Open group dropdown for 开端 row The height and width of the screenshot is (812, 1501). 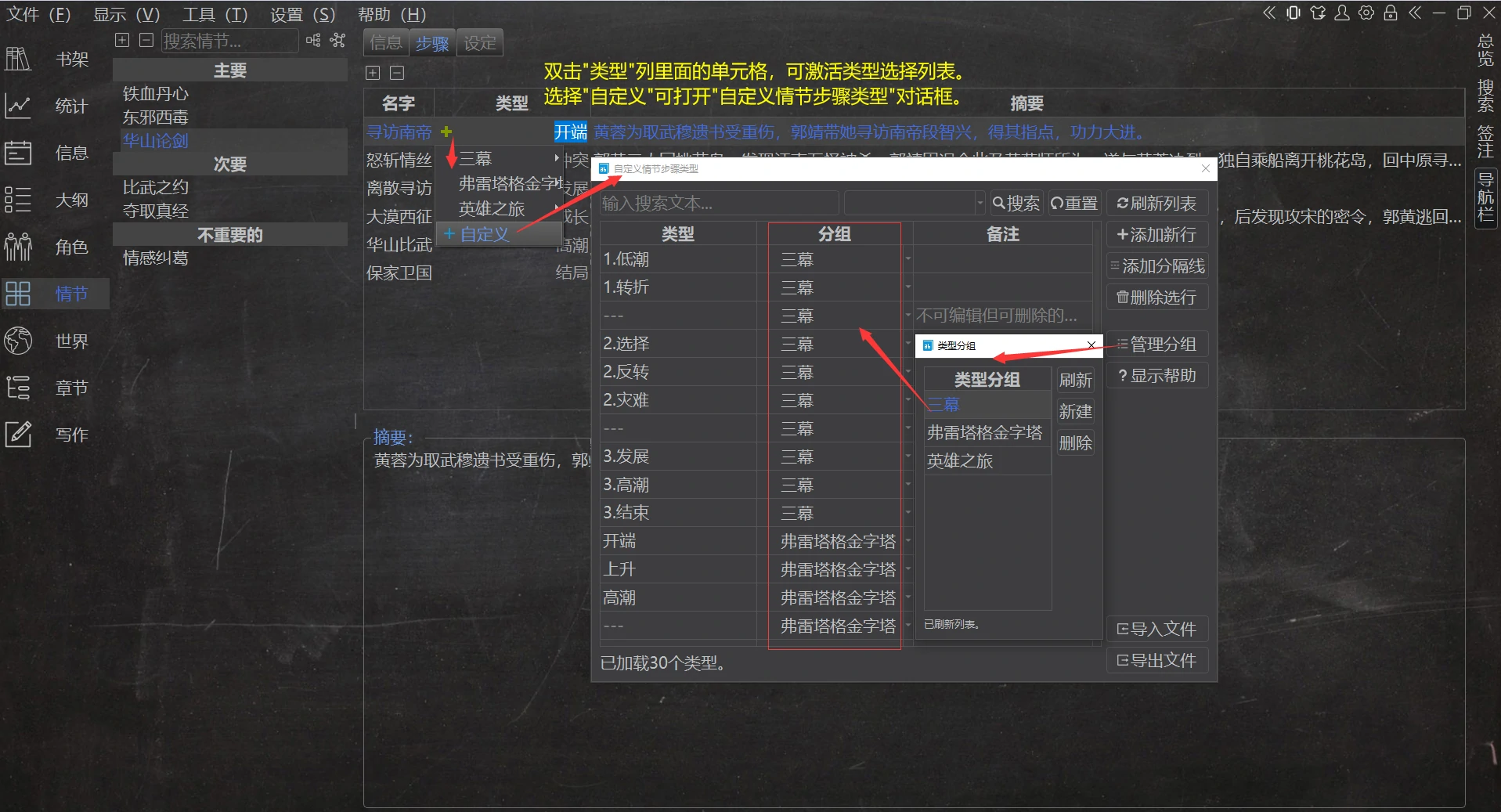[x=908, y=541]
